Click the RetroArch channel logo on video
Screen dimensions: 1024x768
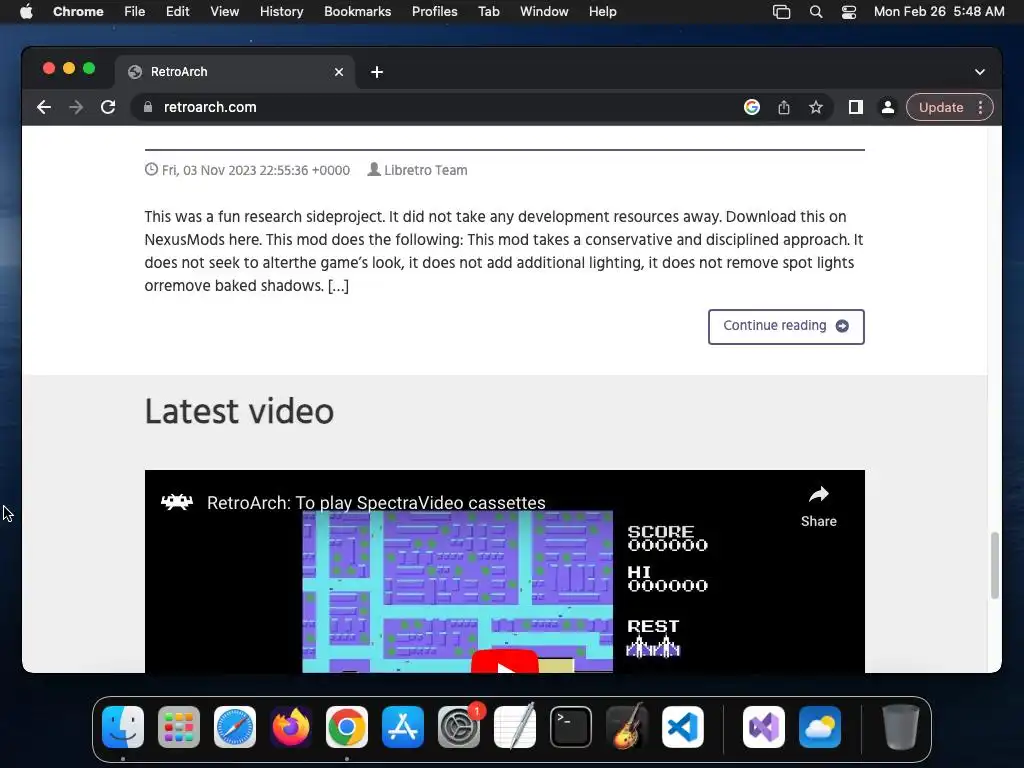[177, 502]
